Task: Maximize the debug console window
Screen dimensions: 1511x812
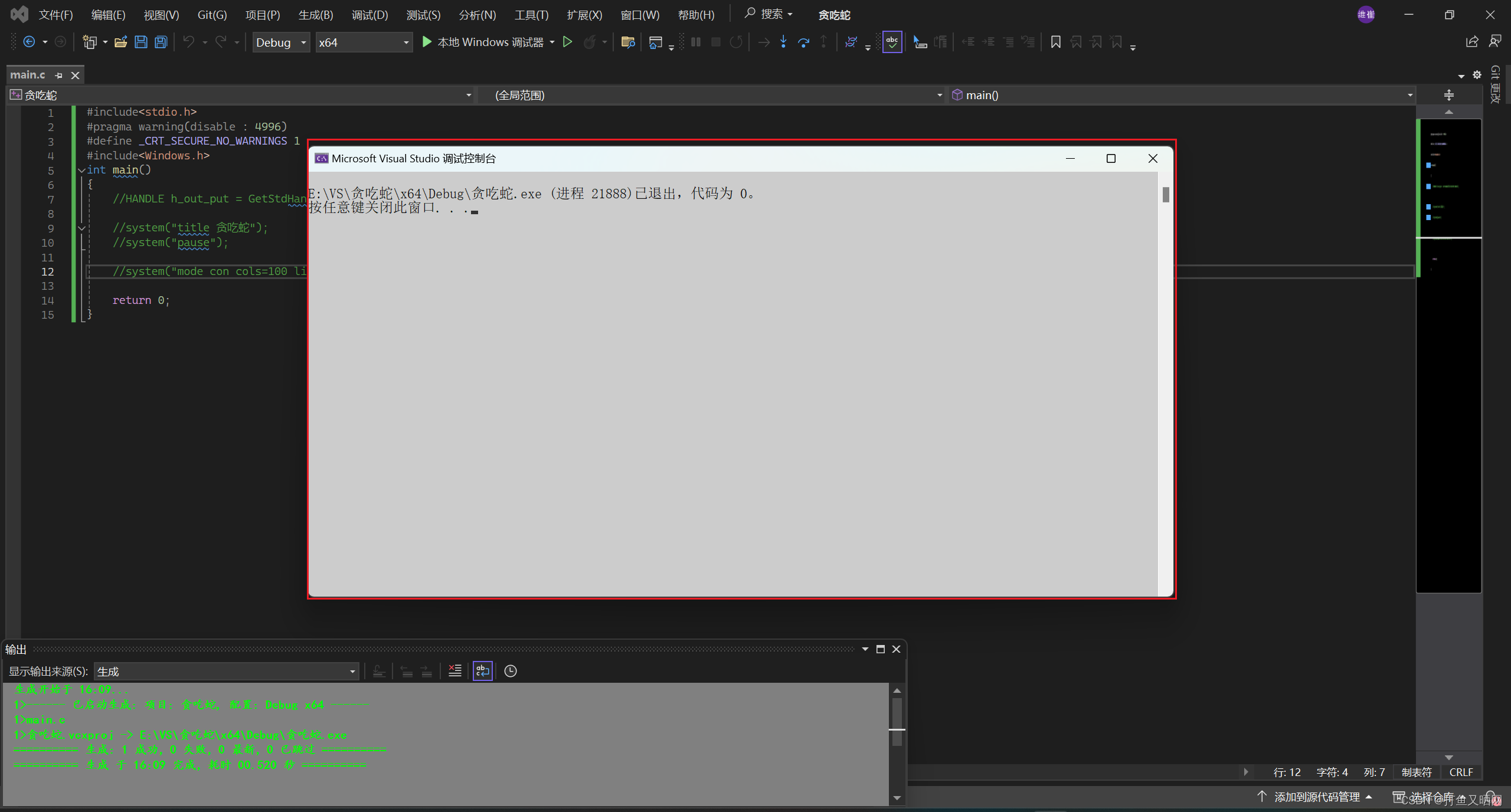Action: click(x=1111, y=158)
